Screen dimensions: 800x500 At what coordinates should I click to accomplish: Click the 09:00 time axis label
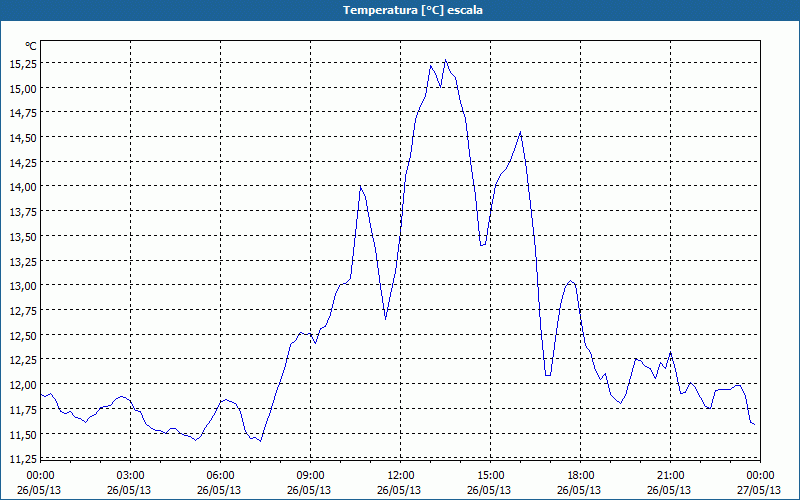(x=310, y=476)
